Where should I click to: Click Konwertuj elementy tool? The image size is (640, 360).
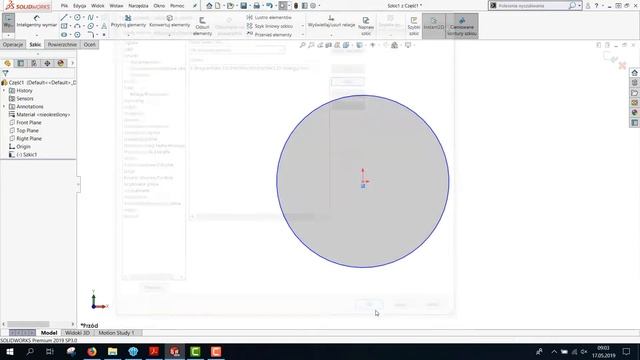point(169,21)
